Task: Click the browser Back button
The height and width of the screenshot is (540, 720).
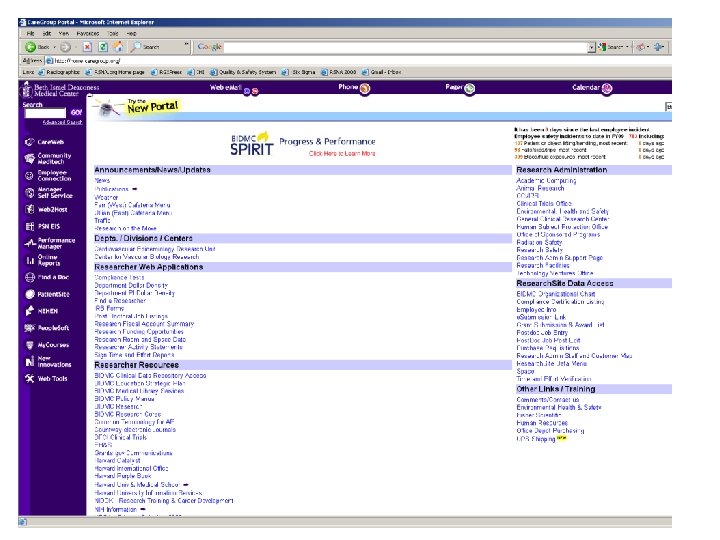Action: tap(37, 47)
